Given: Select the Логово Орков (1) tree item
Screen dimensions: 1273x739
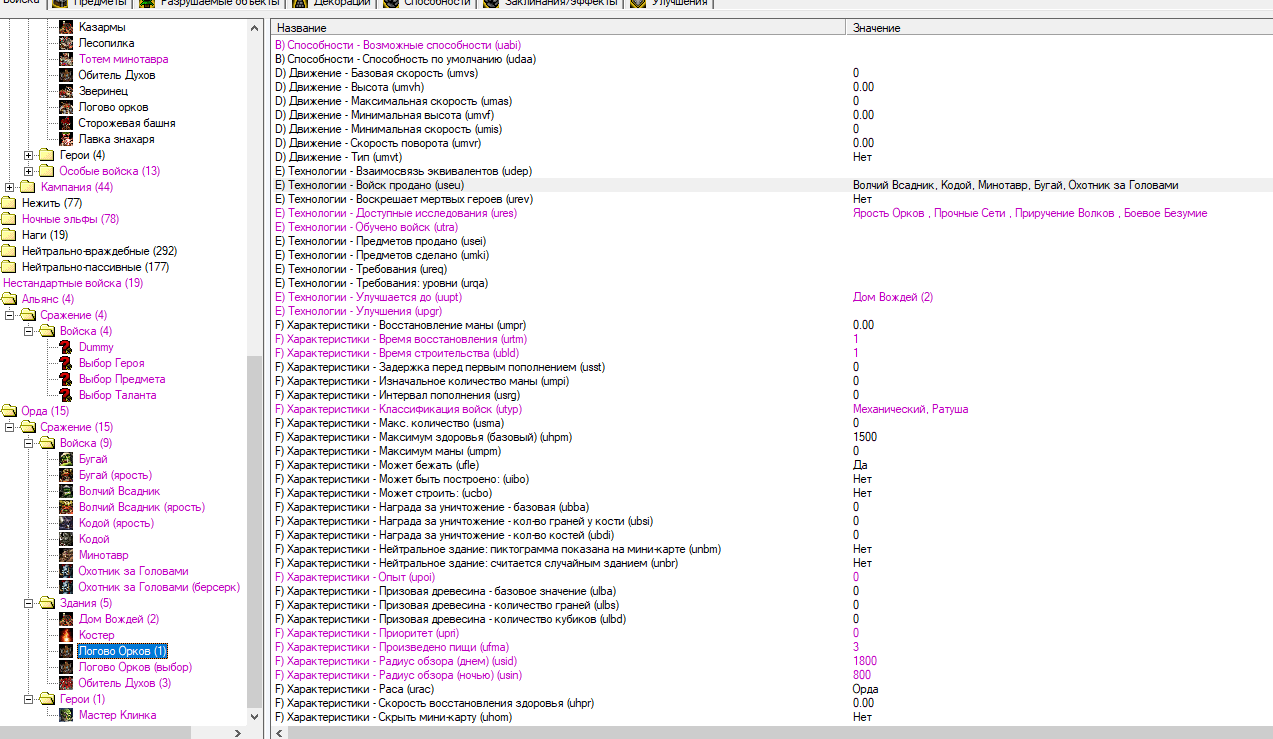Looking at the screenshot, I should 122,651.
